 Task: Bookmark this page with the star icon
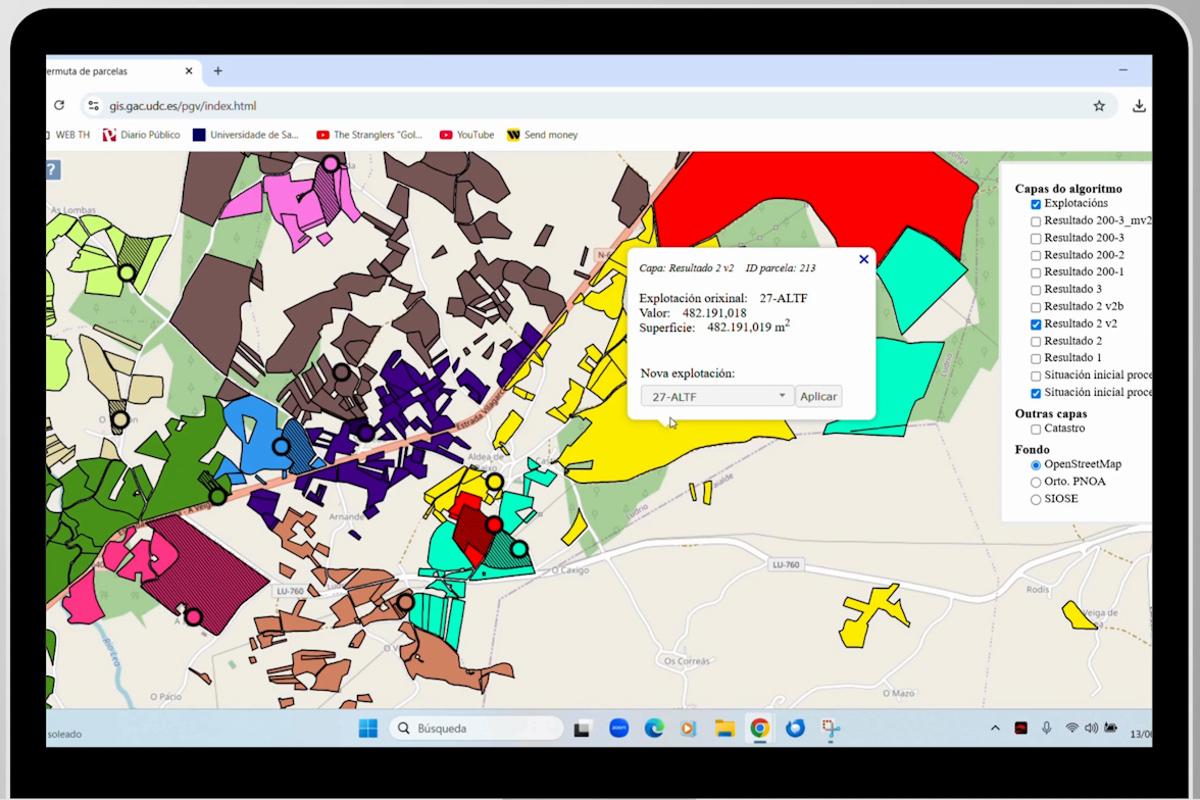(x=1099, y=105)
